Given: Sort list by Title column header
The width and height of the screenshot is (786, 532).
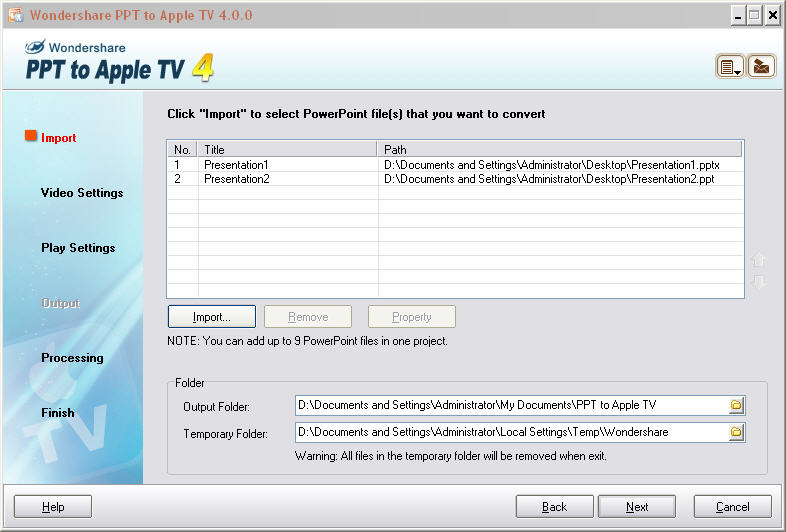Looking at the screenshot, I should point(288,149).
